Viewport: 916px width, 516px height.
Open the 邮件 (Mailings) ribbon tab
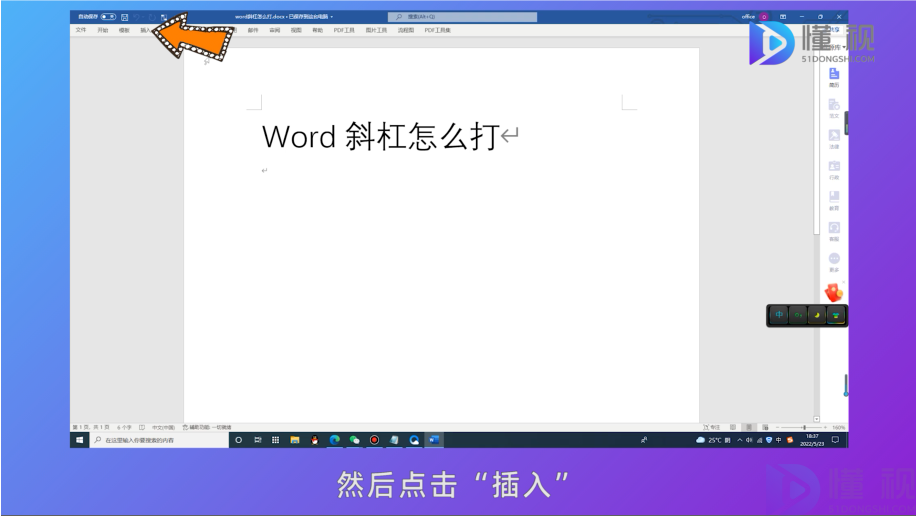click(253, 30)
